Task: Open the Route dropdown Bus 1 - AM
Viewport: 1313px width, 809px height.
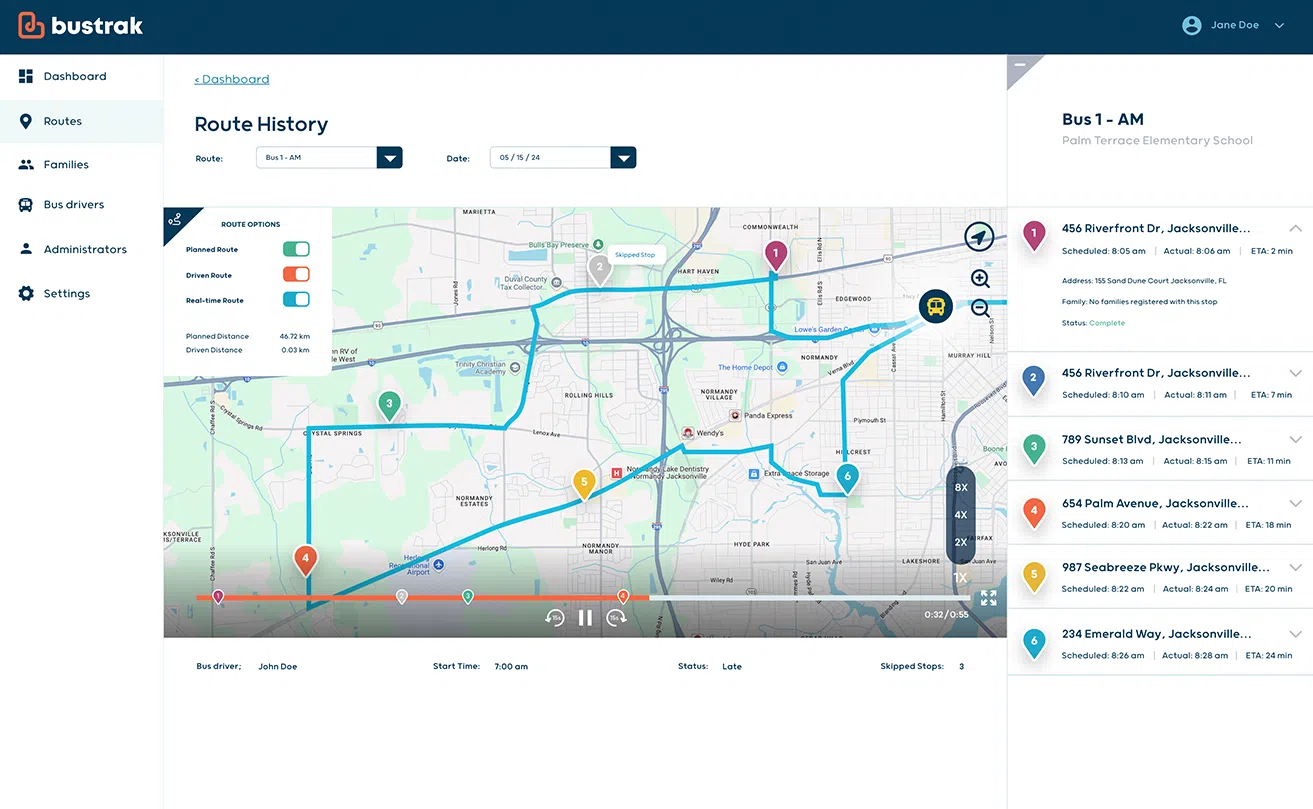Action: coord(329,158)
